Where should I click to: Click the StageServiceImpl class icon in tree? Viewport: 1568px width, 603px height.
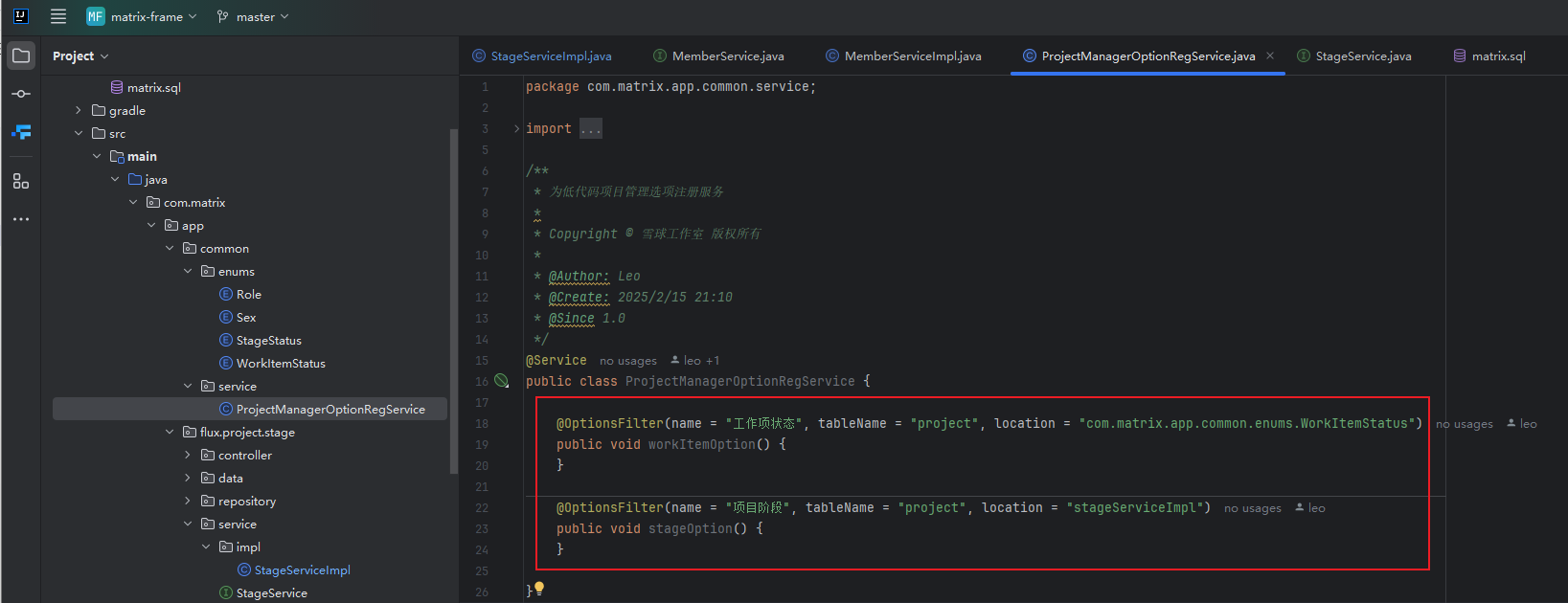244,569
